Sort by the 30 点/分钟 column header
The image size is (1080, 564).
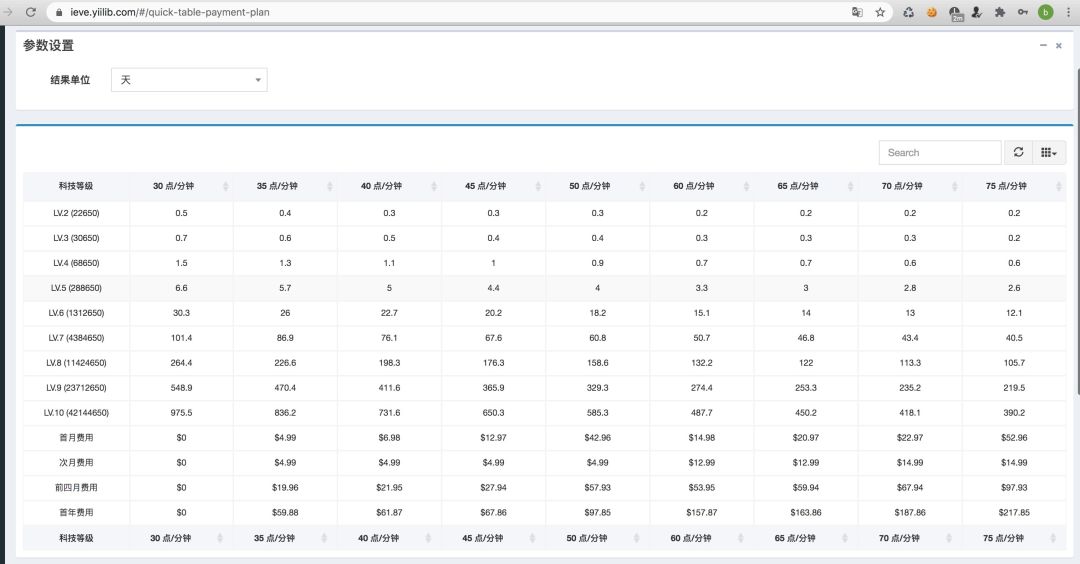tap(181, 186)
